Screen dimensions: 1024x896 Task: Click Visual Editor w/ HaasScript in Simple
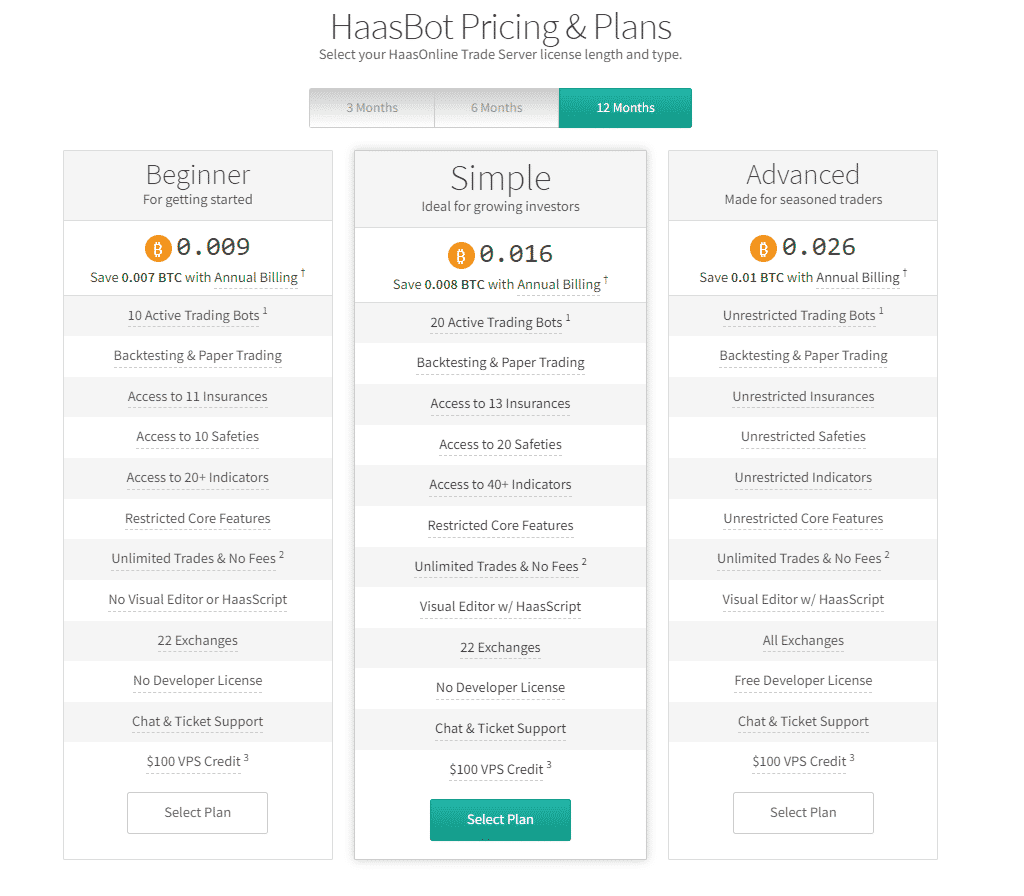pyautogui.click(x=500, y=607)
